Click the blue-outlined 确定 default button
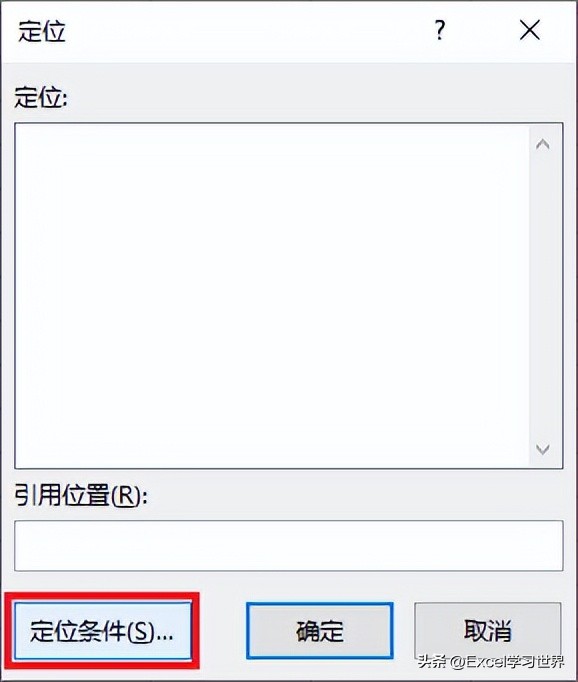 point(320,631)
